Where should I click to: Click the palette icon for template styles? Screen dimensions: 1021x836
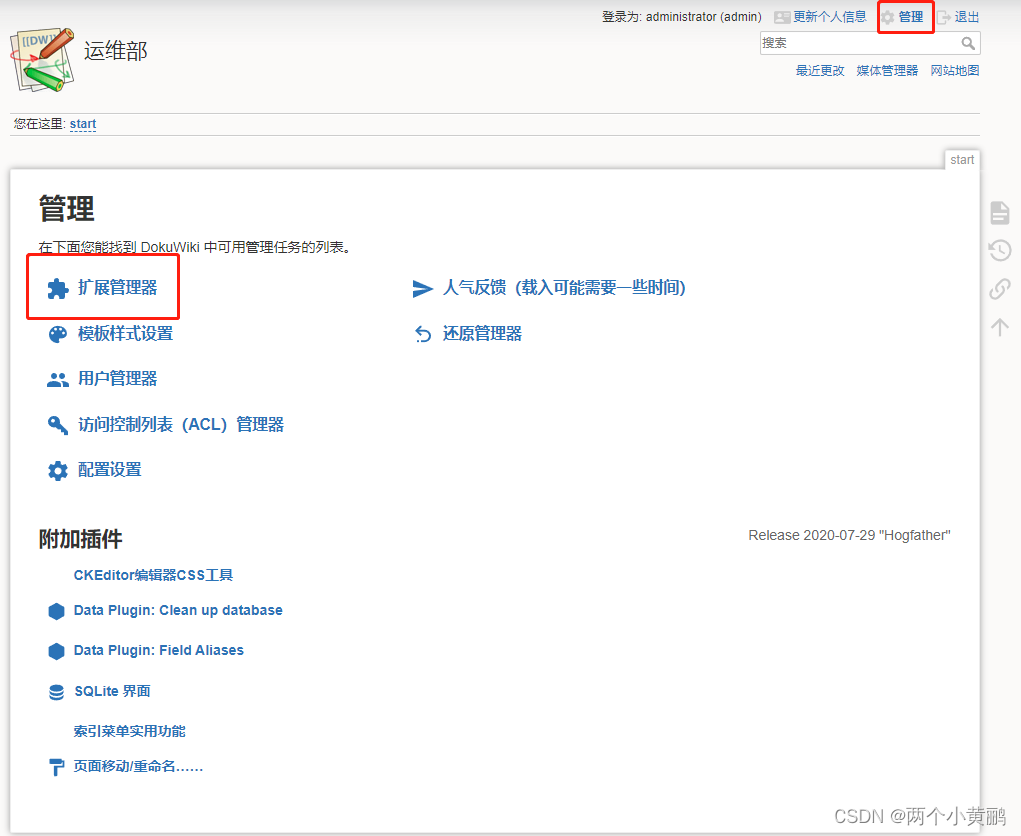tap(58, 334)
